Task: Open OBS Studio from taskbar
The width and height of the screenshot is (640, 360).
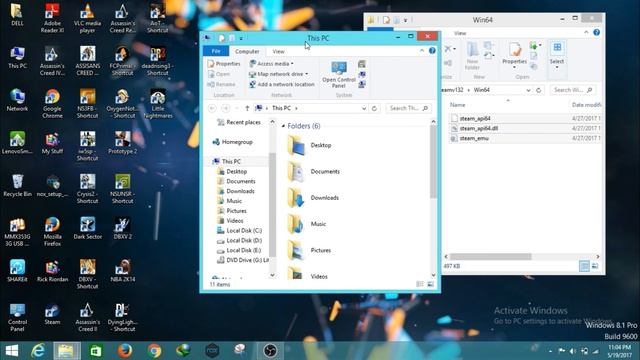Action: pos(270,351)
